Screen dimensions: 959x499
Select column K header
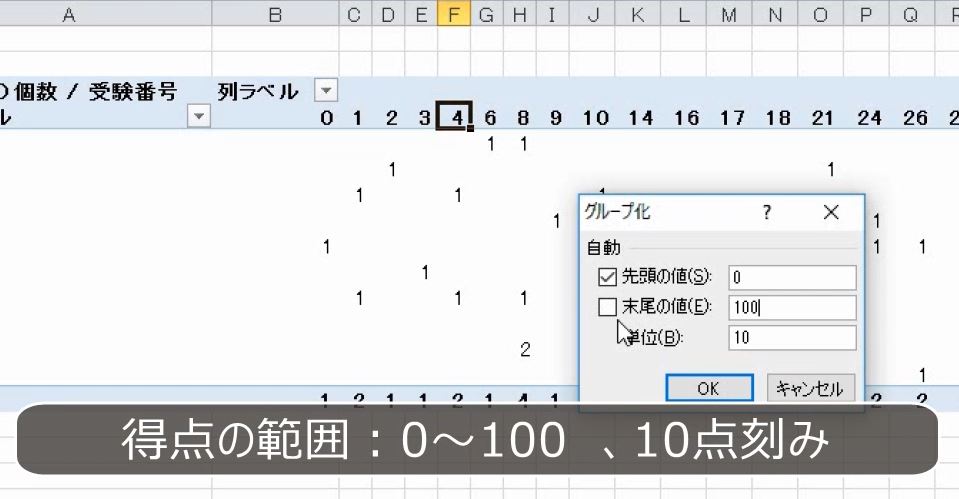(638, 14)
